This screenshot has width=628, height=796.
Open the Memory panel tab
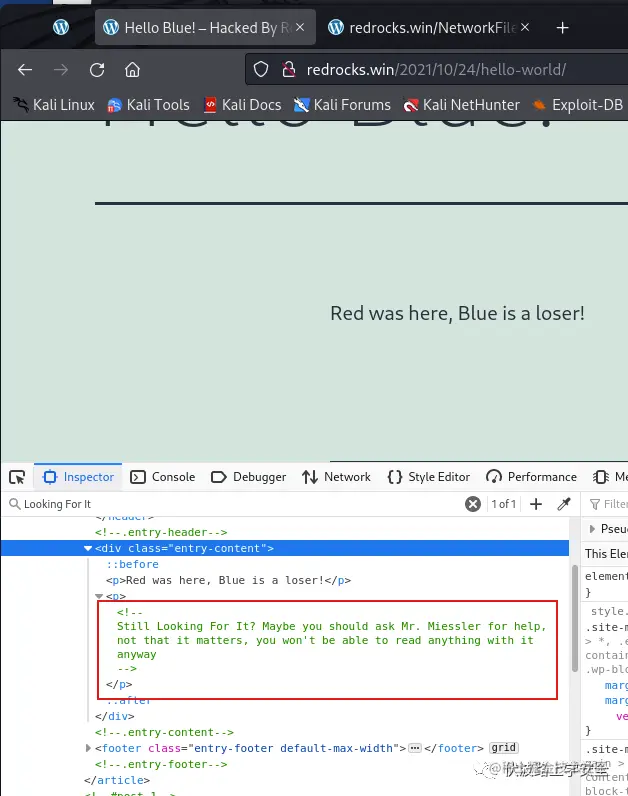[610, 477]
